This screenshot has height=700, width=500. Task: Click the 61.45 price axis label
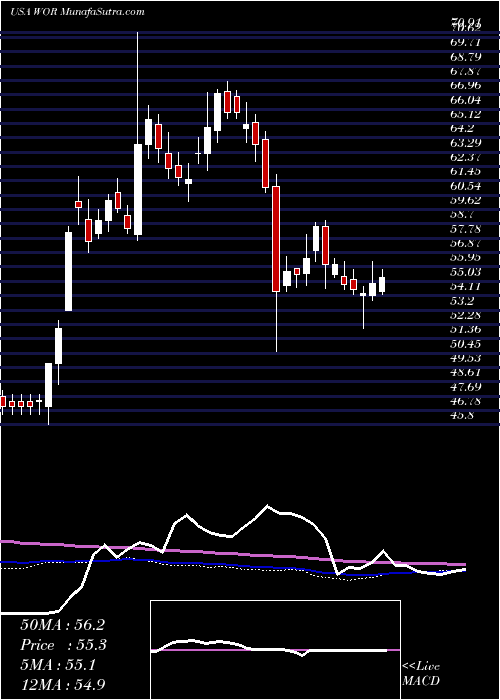click(465, 171)
